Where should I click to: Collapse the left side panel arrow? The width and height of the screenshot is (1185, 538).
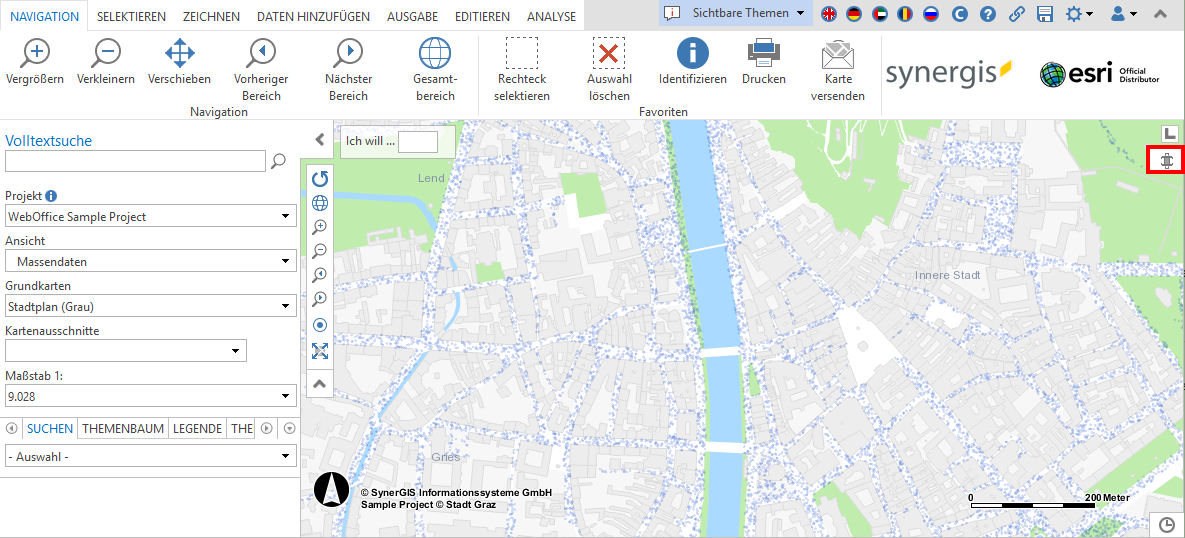coord(319,140)
